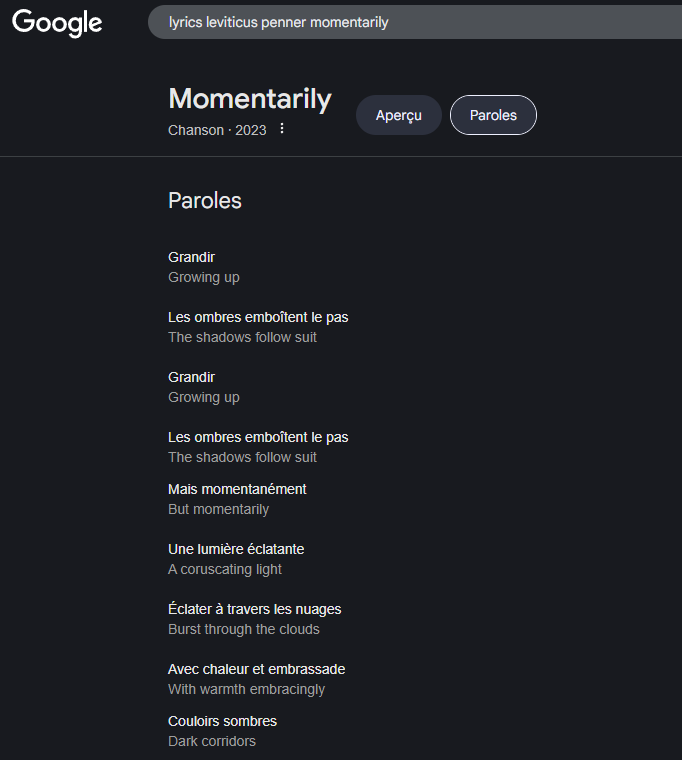Select the Paroles tab

tap(493, 115)
